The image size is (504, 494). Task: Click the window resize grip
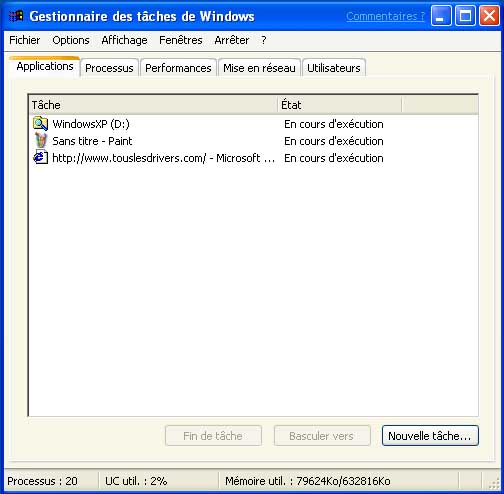495,484
